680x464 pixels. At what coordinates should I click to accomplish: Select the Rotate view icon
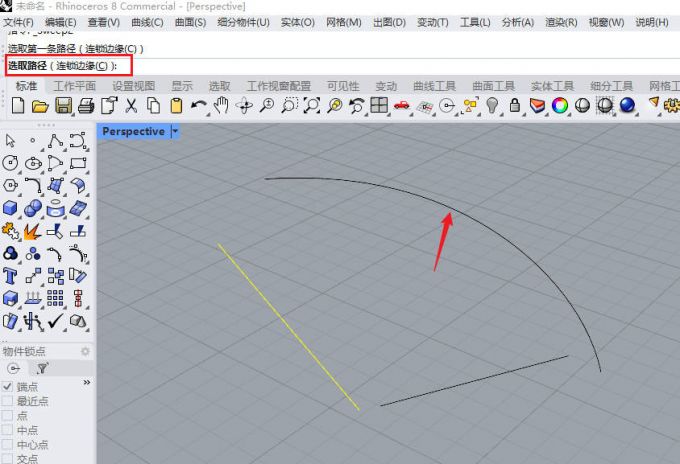244,106
